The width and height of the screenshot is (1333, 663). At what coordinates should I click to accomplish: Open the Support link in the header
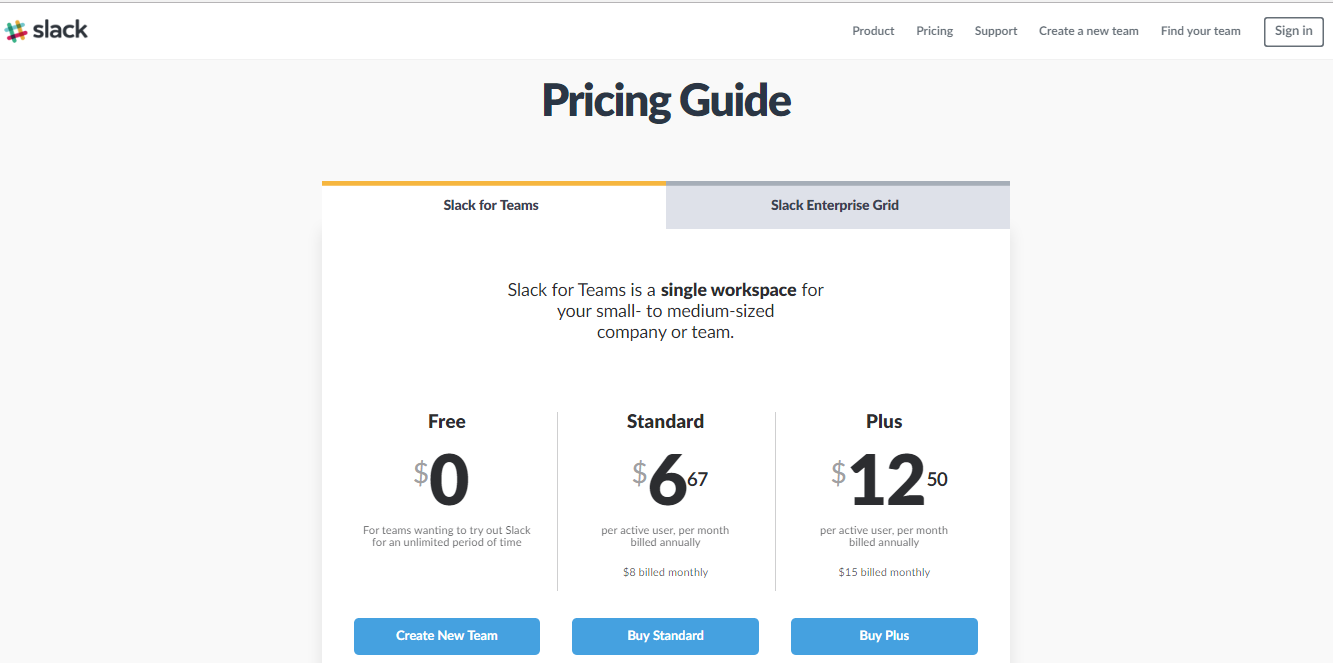pos(996,31)
